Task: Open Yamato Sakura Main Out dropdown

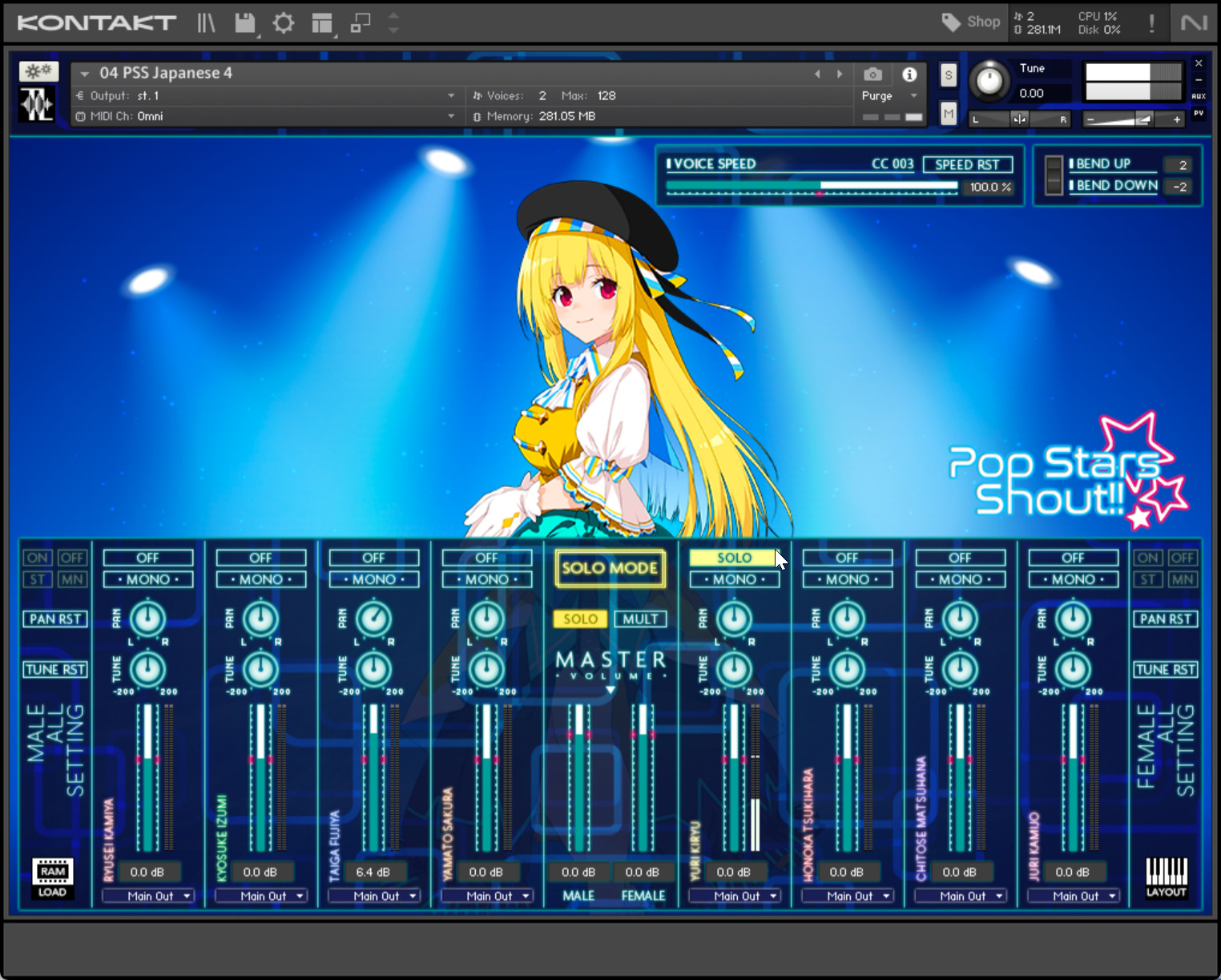Action: (x=487, y=896)
